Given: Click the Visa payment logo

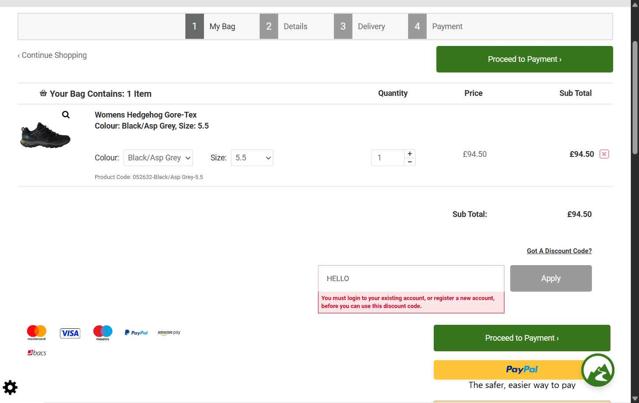Looking at the screenshot, I should point(70,333).
